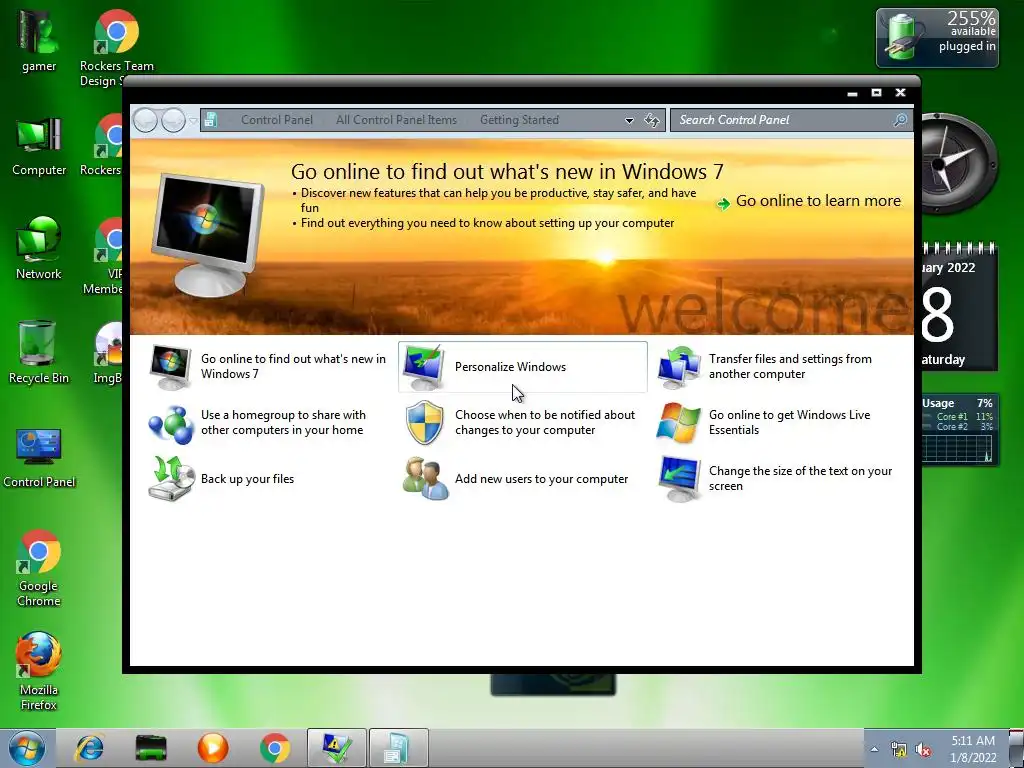Click the refresh button in address bar
This screenshot has width=1024, height=768.
coord(652,120)
